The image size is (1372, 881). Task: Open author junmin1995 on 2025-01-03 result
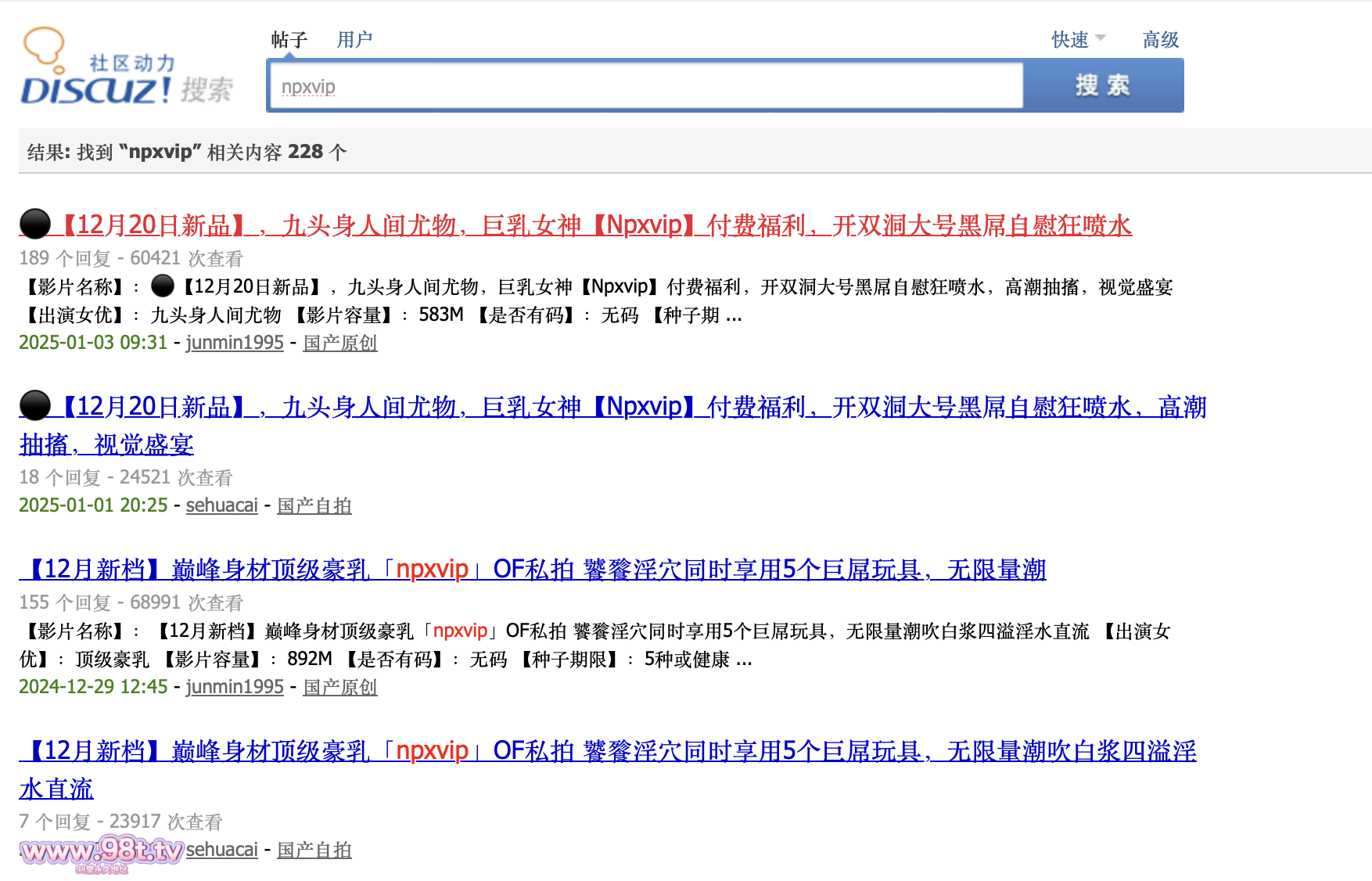click(235, 343)
